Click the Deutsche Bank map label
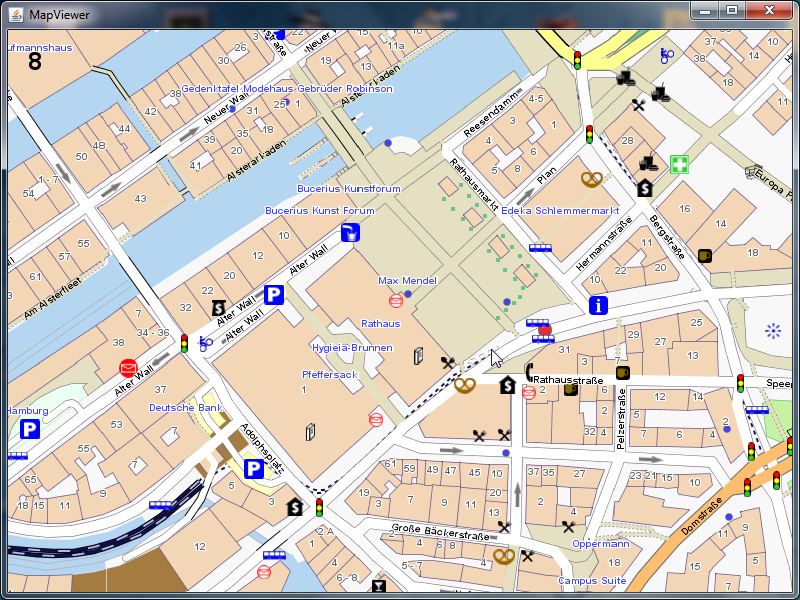The height and width of the screenshot is (600, 800). pyautogui.click(x=185, y=408)
